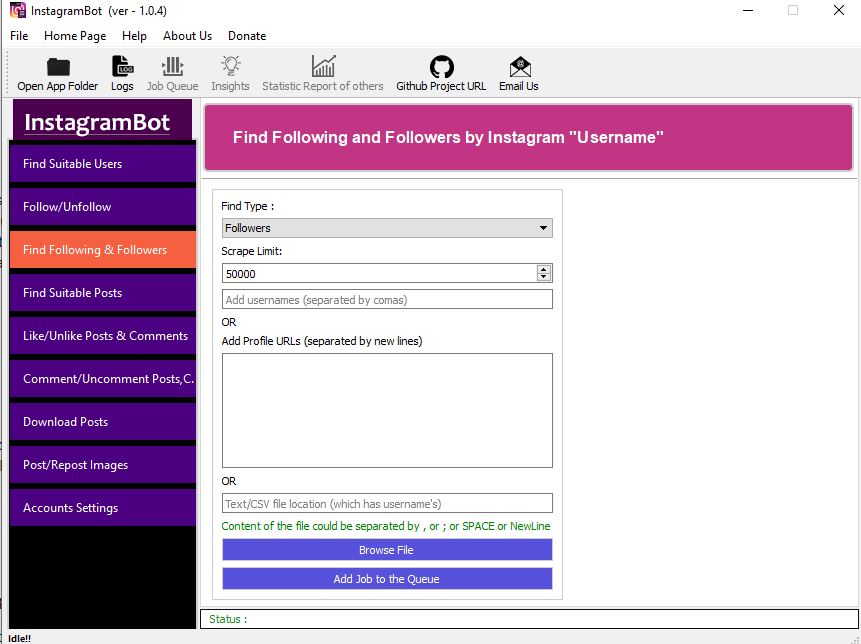Open the File menu
Image resolution: width=861 pixels, height=644 pixels.
pyautogui.click(x=19, y=36)
